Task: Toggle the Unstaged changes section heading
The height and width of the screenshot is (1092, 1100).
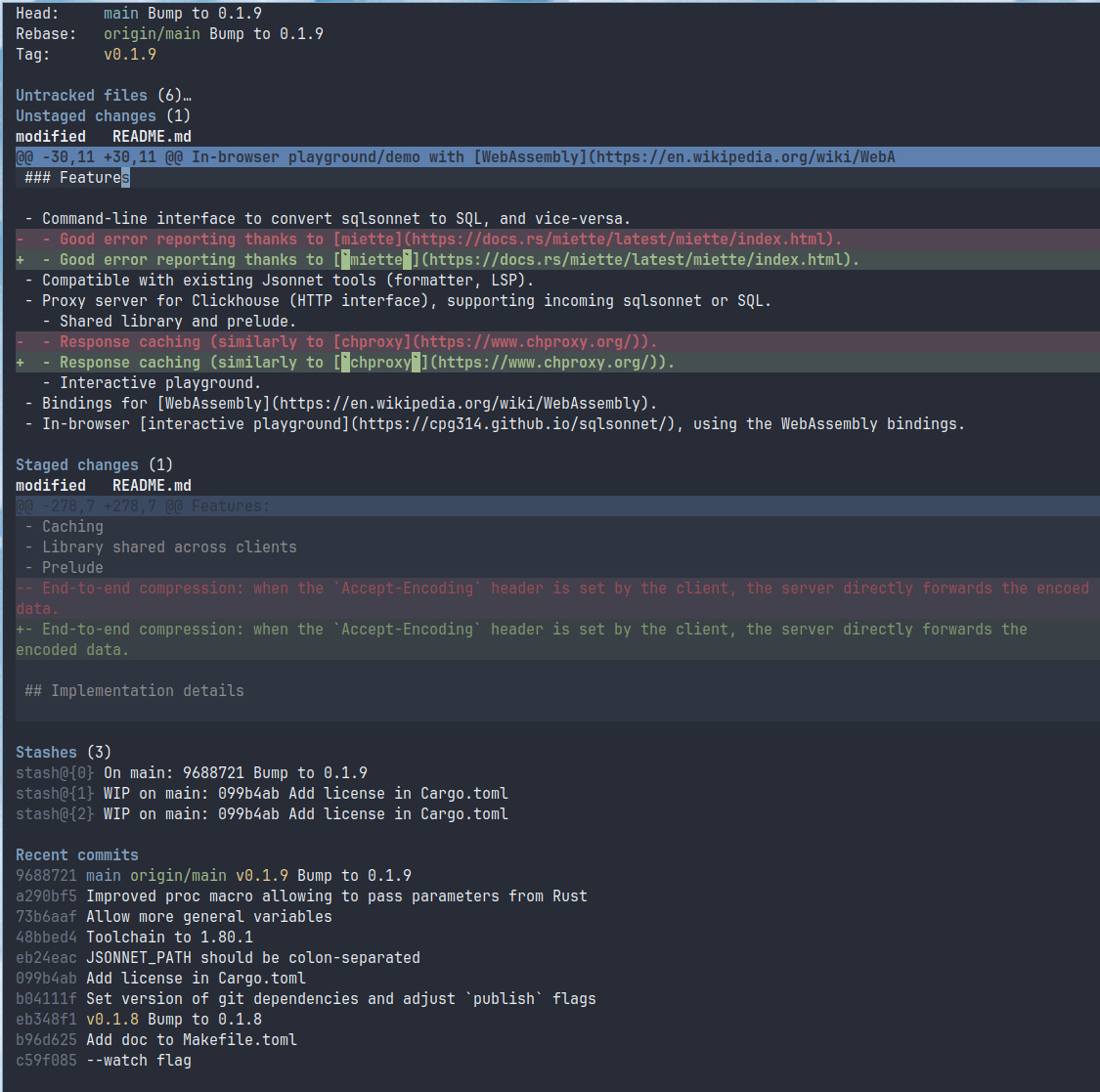Action: click(103, 115)
